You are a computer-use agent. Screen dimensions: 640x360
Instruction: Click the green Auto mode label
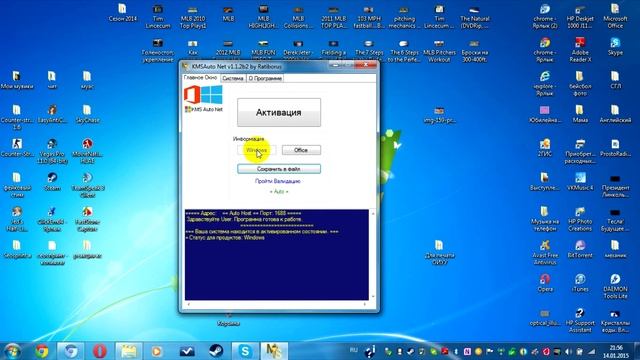(x=279, y=191)
